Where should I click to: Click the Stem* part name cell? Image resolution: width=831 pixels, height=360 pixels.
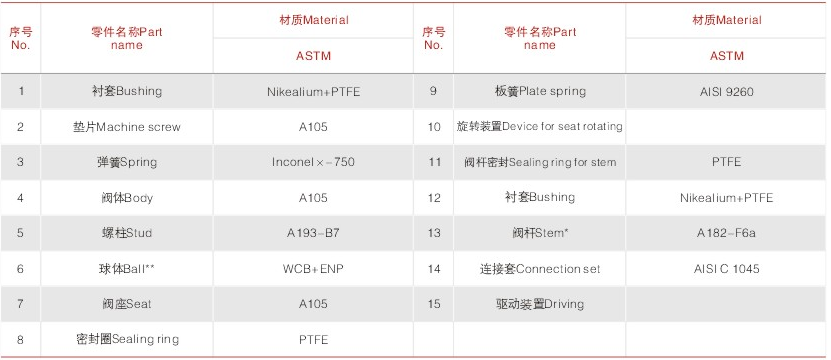point(540,233)
